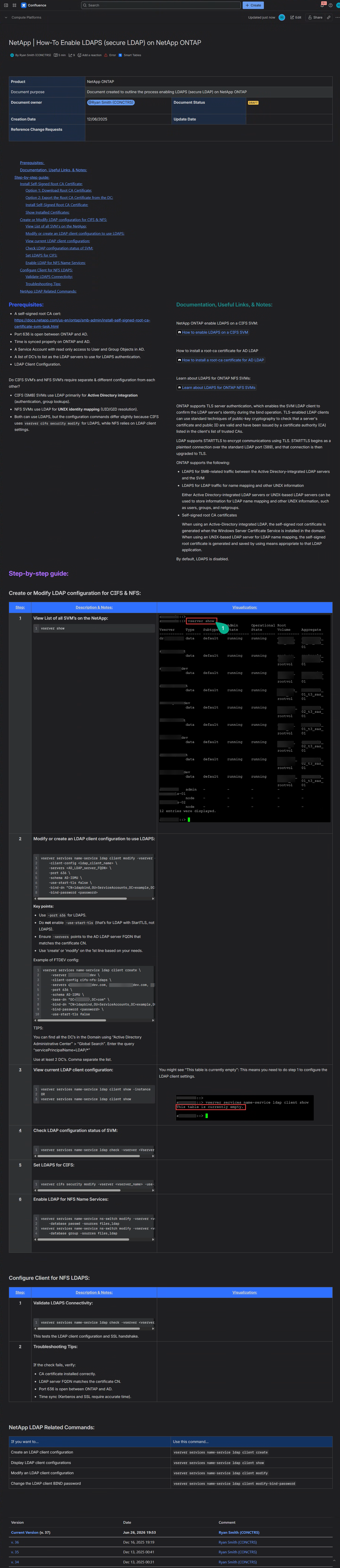
Task: Add a reaction emoji
Action: [89, 55]
